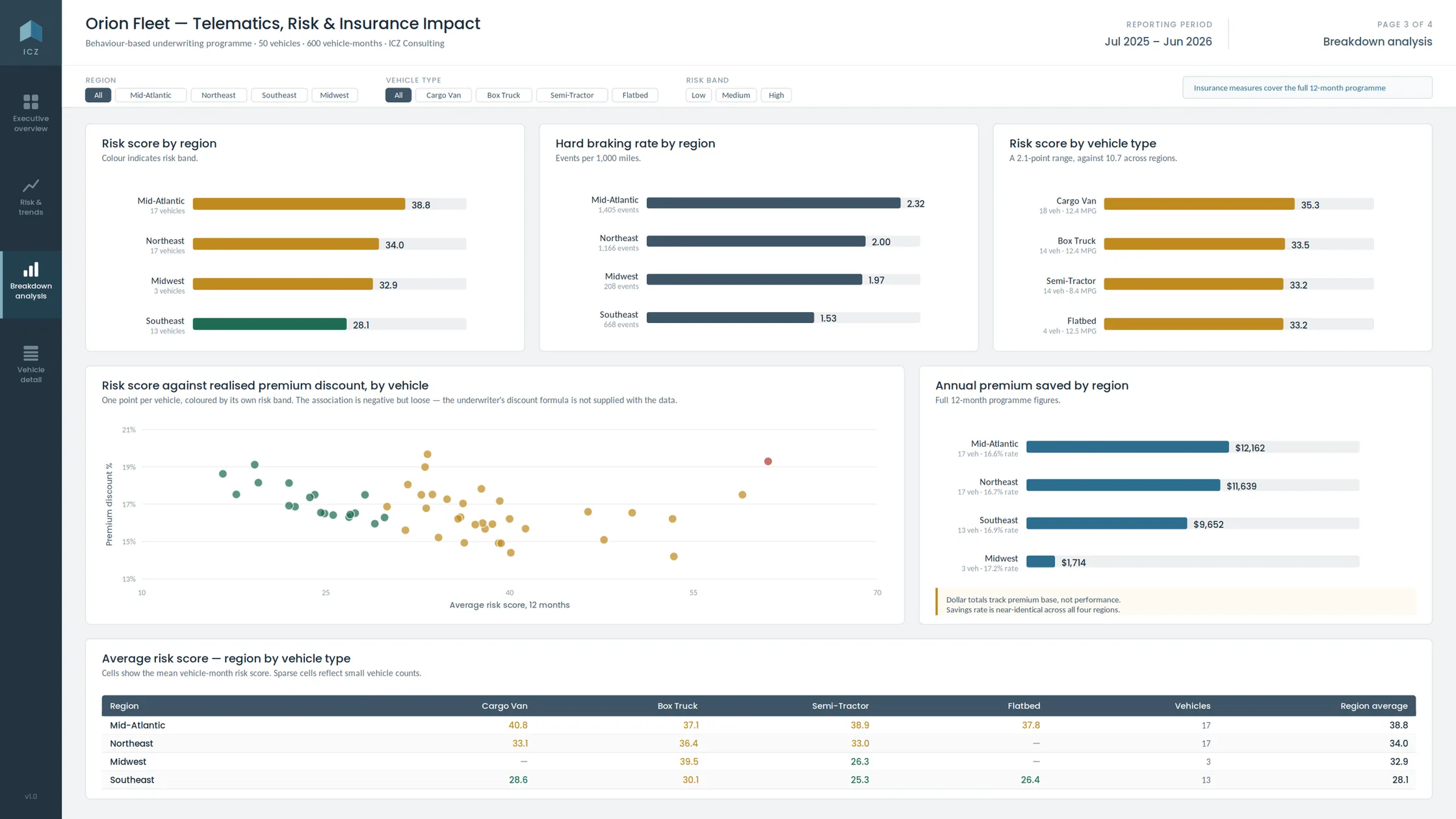Select the Region All filter chip
This screenshot has height=819, width=1456.
tap(98, 95)
